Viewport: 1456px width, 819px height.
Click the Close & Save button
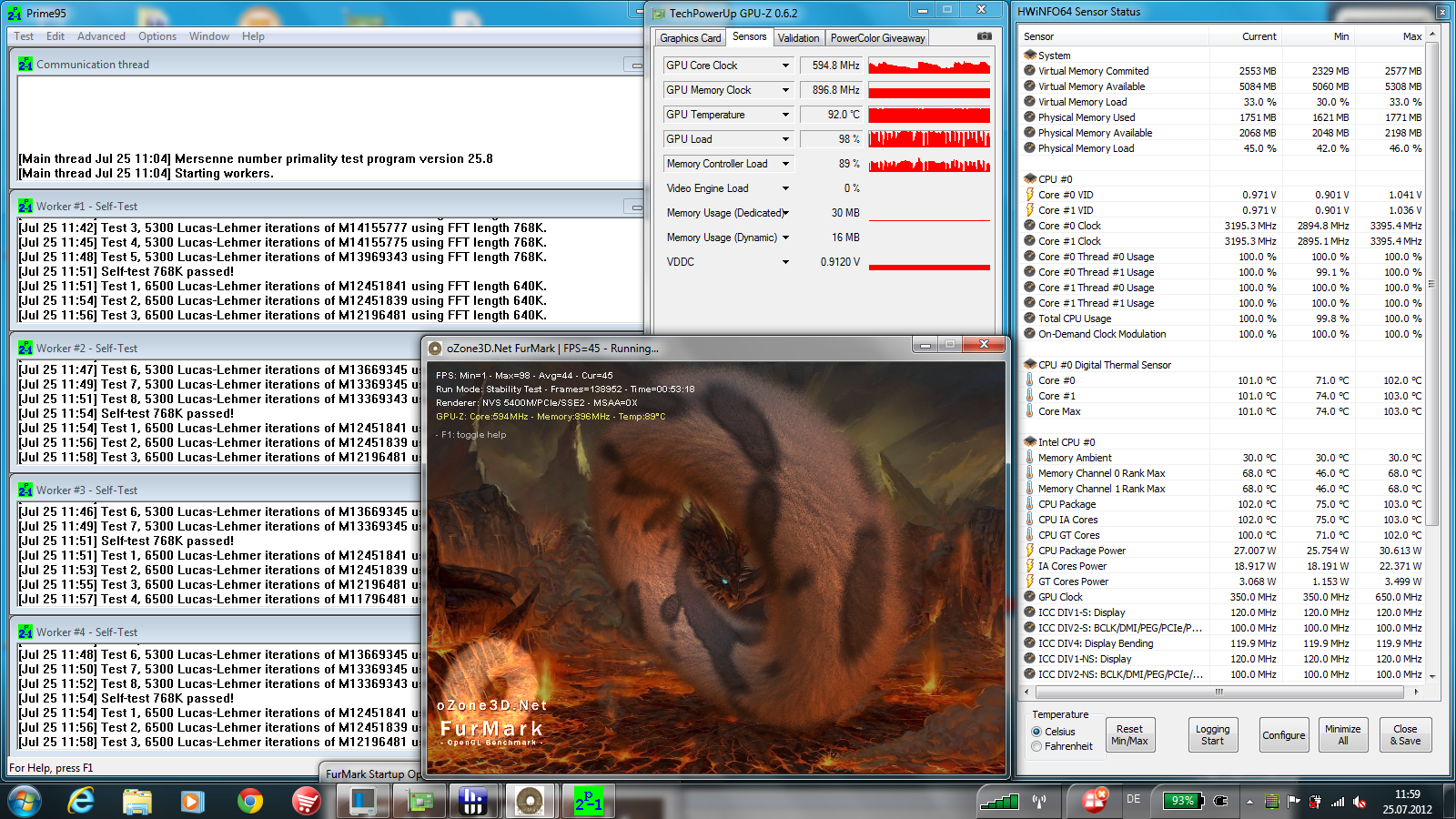point(1405,735)
